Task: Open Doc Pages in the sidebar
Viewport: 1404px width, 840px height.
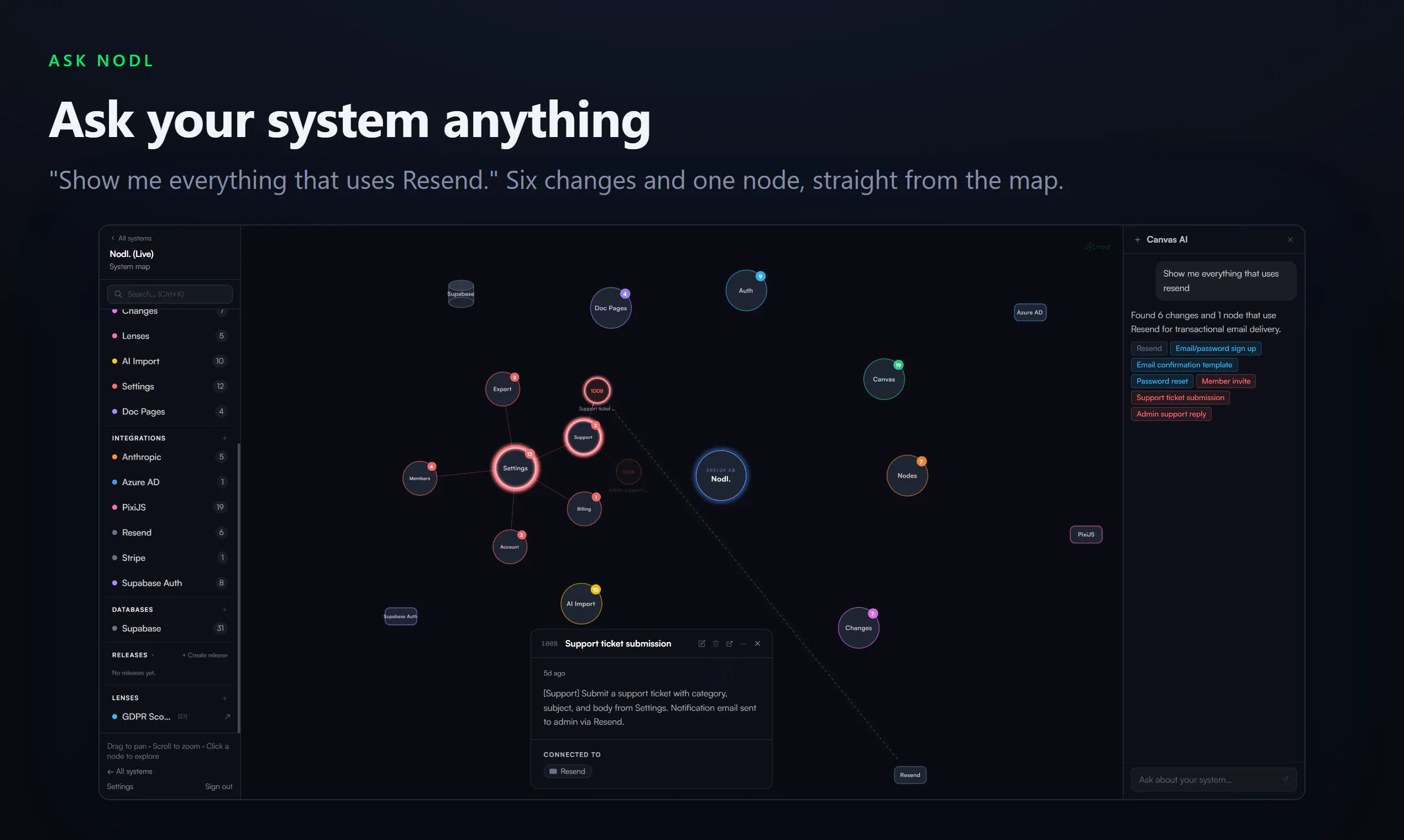Action: (170, 412)
